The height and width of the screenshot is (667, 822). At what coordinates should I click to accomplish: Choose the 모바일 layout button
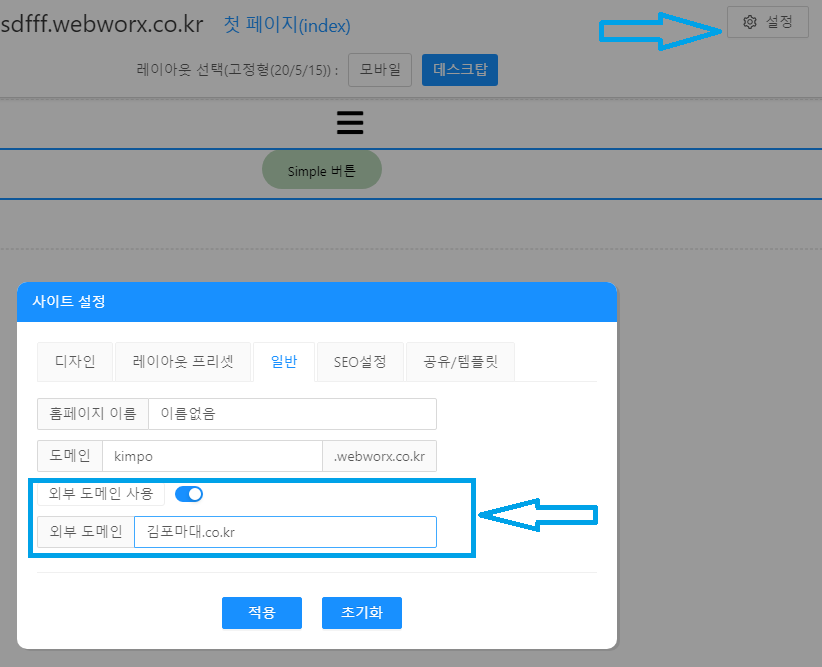coord(380,70)
